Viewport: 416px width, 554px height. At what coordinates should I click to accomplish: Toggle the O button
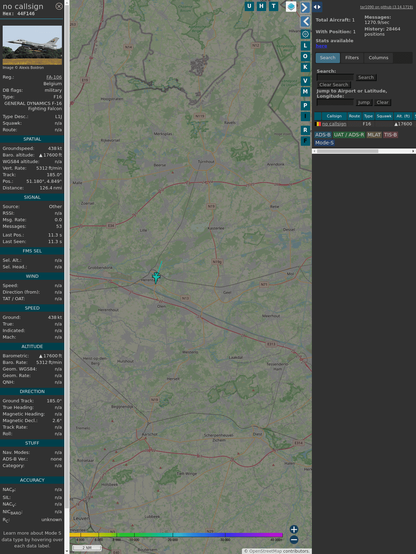tap(305, 56)
